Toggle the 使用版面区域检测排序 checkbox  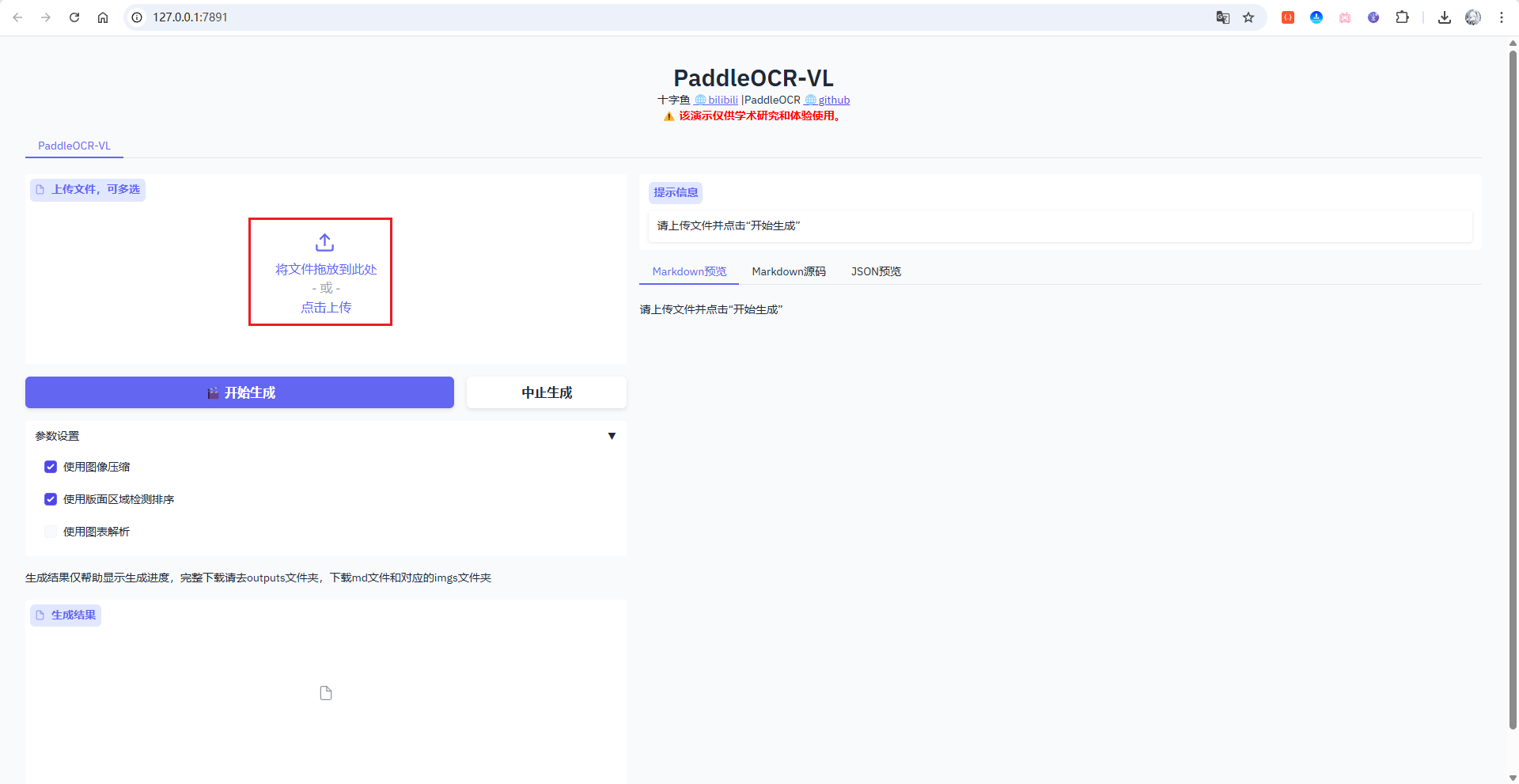(51, 499)
